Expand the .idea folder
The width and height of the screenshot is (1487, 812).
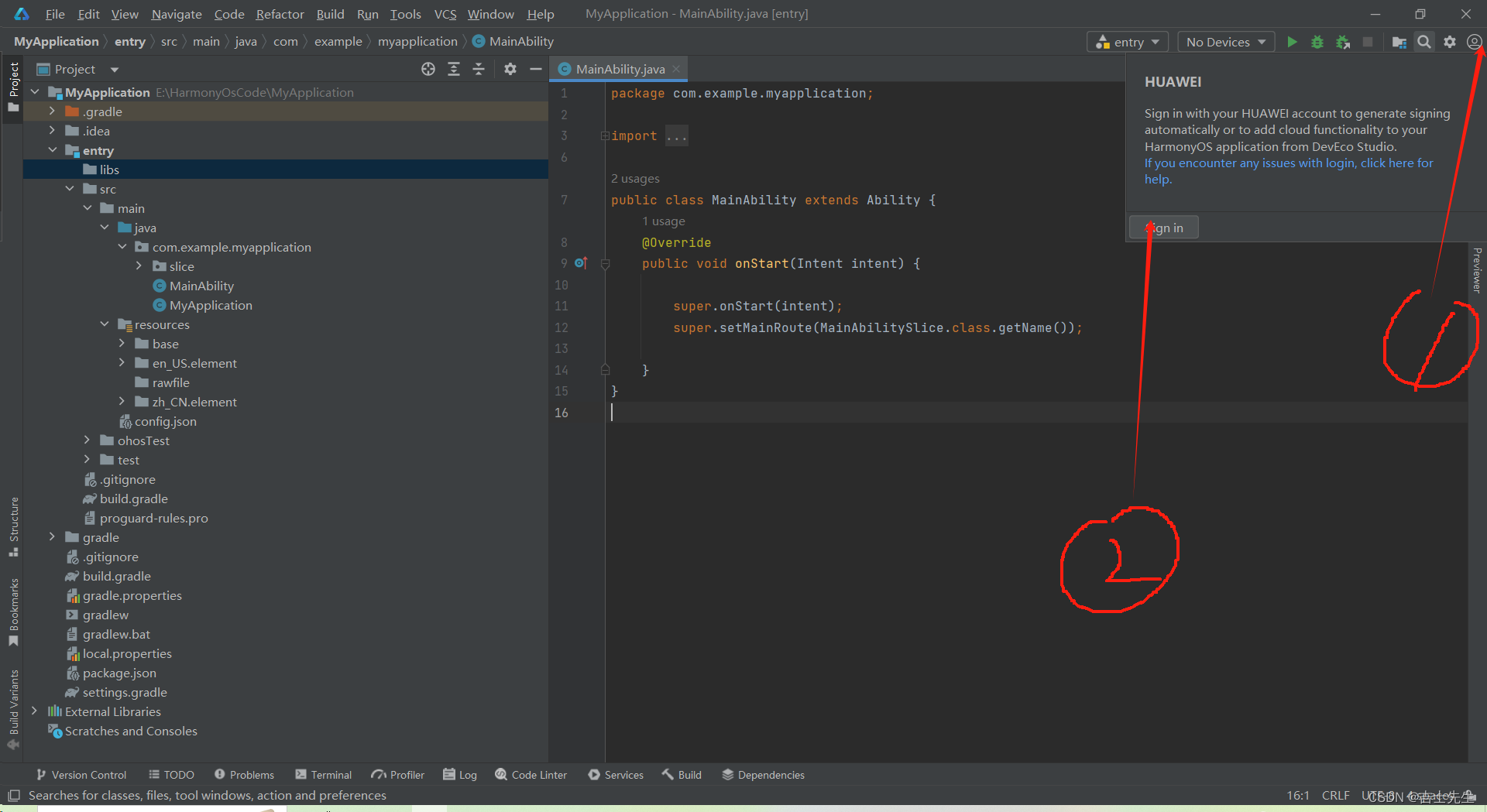52,131
